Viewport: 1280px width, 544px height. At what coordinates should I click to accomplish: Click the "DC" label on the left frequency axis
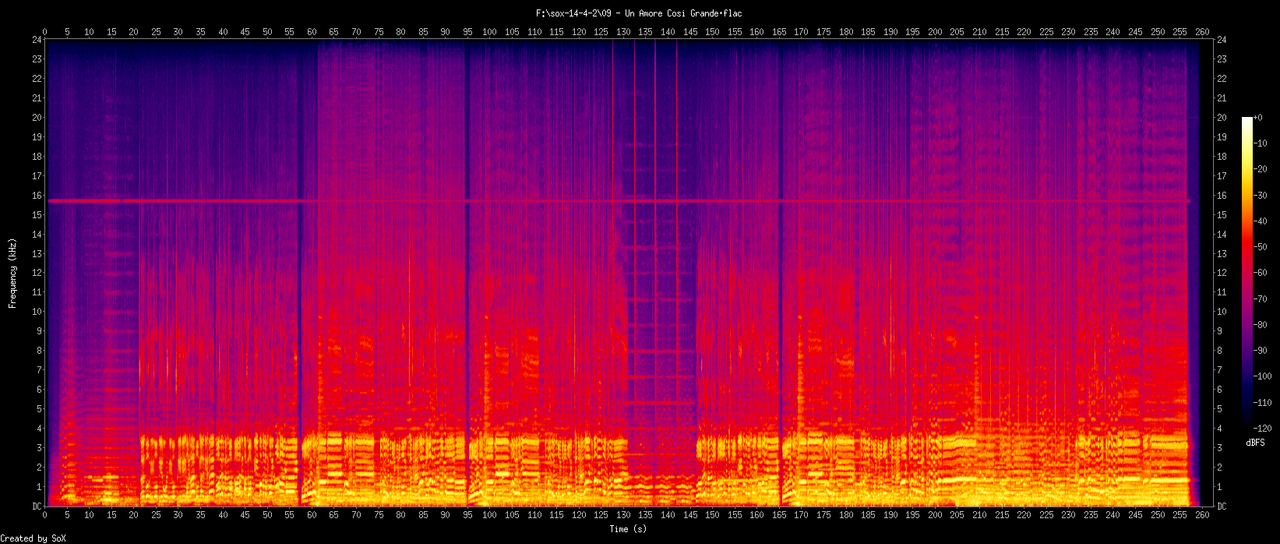pyautogui.click(x=35, y=507)
